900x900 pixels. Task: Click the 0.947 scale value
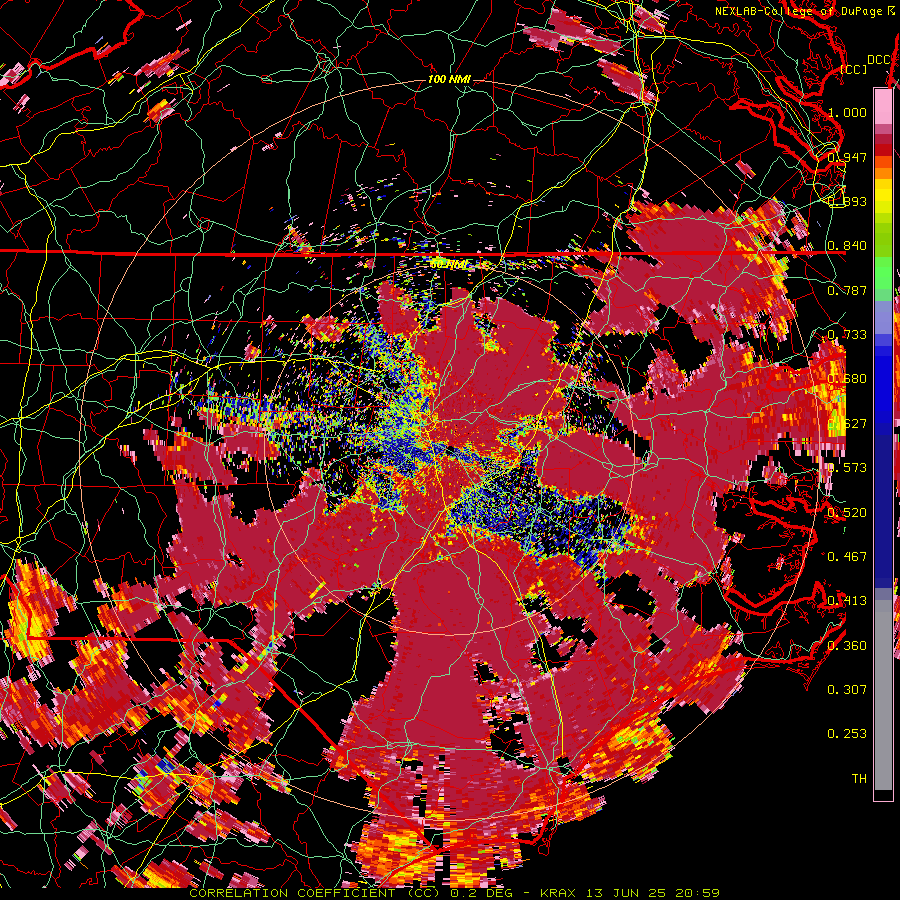[847, 157]
